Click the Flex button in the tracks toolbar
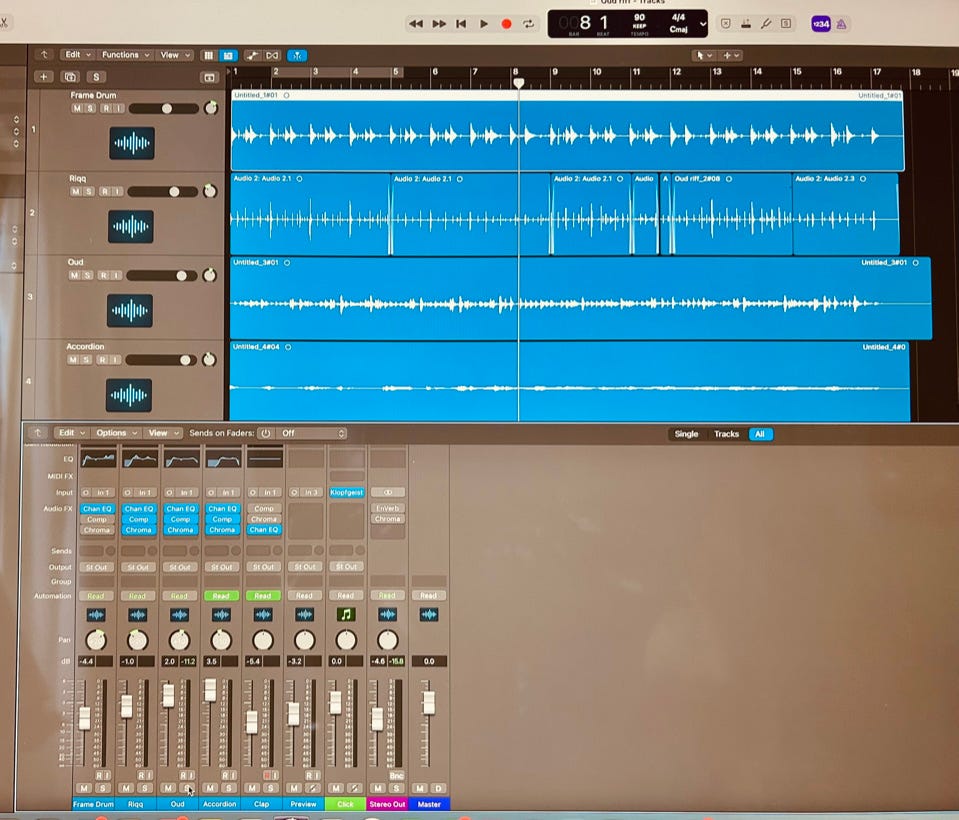This screenshot has height=820, width=959. pyautogui.click(x=272, y=56)
